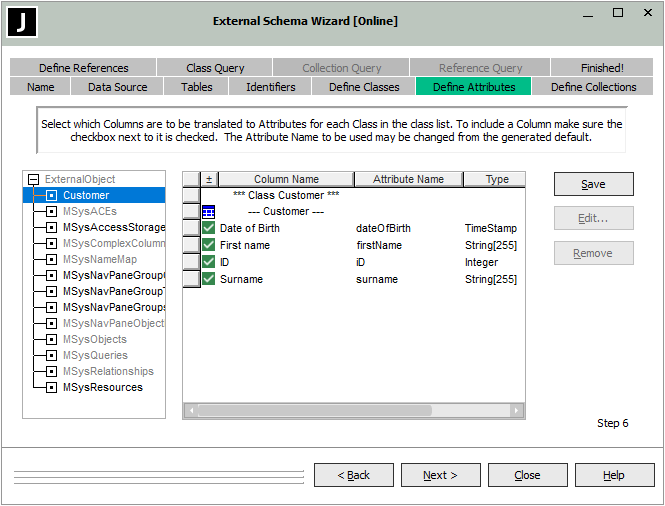The image size is (665, 506).
Task: Open the Finished! tab
Action: (602, 68)
